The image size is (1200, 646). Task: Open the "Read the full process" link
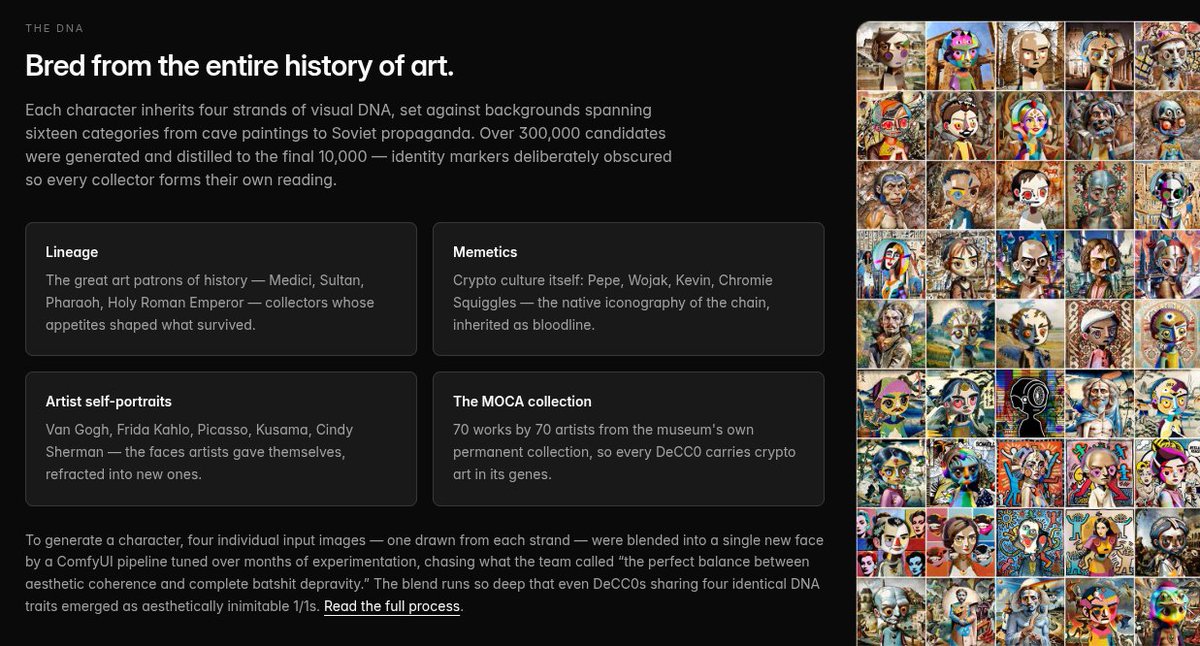(392, 606)
